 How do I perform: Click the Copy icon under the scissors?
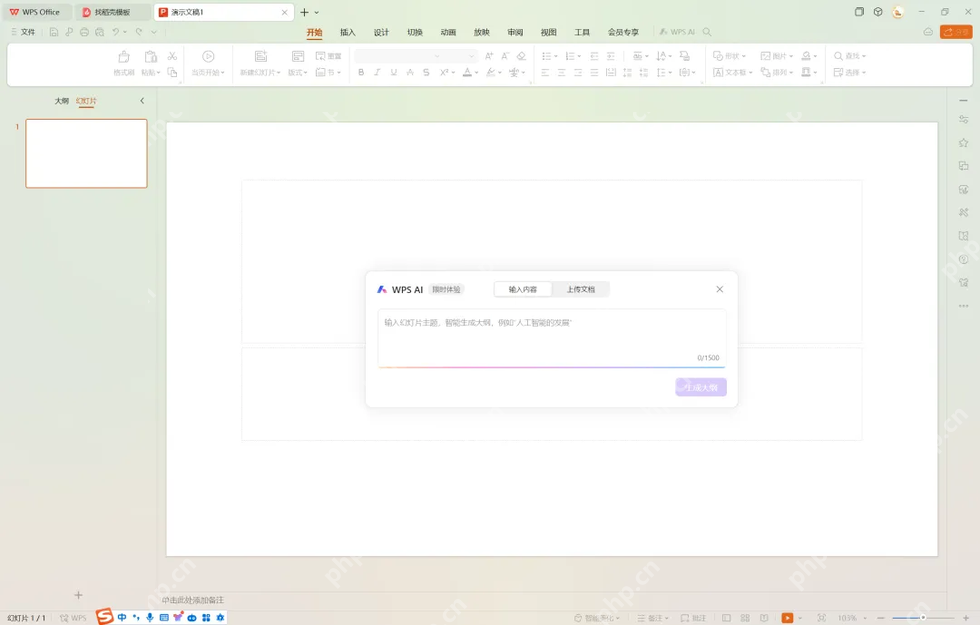[x=172, y=72]
